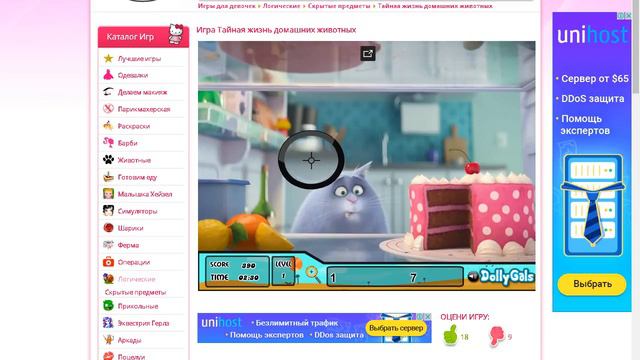
Task: Rate the game with the pink thumbs down
Action: tap(496, 336)
